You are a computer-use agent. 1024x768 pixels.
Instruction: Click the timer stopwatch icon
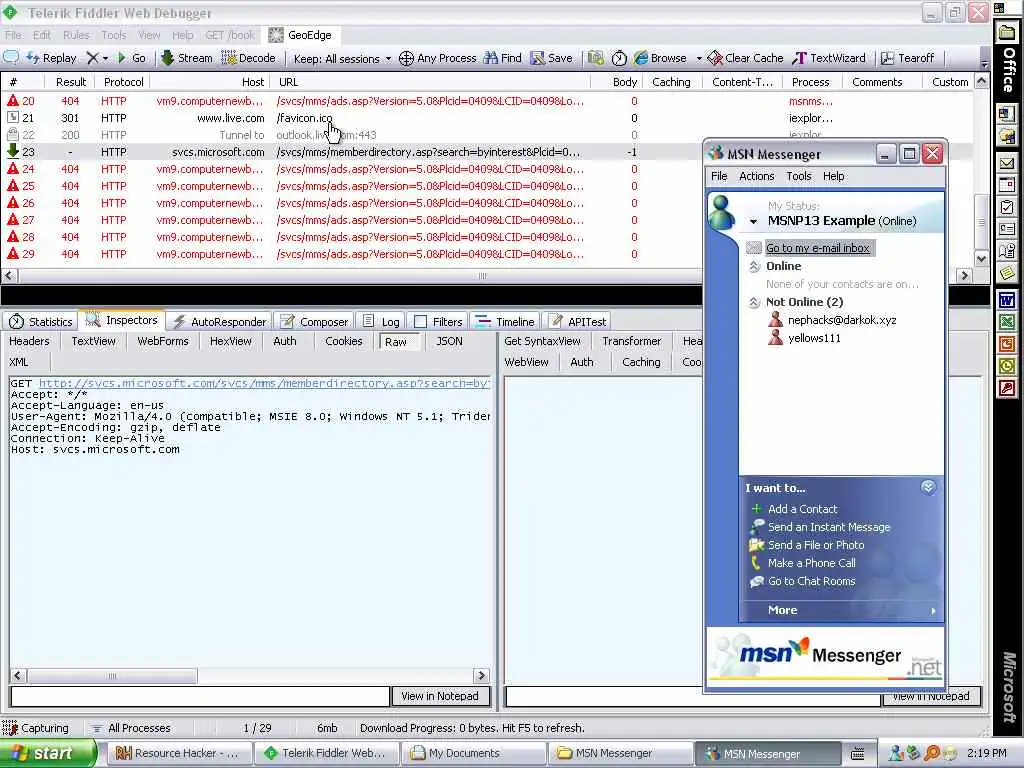(x=618, y=58)
